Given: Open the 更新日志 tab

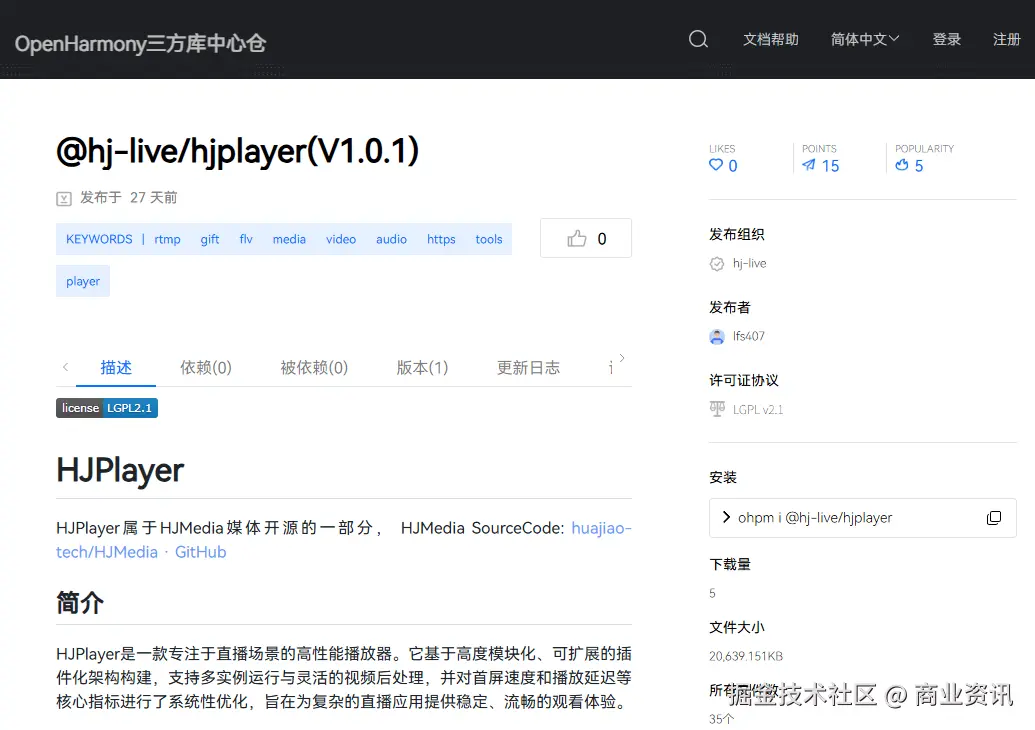Looking at the screenshot, I should pos(528,368).
